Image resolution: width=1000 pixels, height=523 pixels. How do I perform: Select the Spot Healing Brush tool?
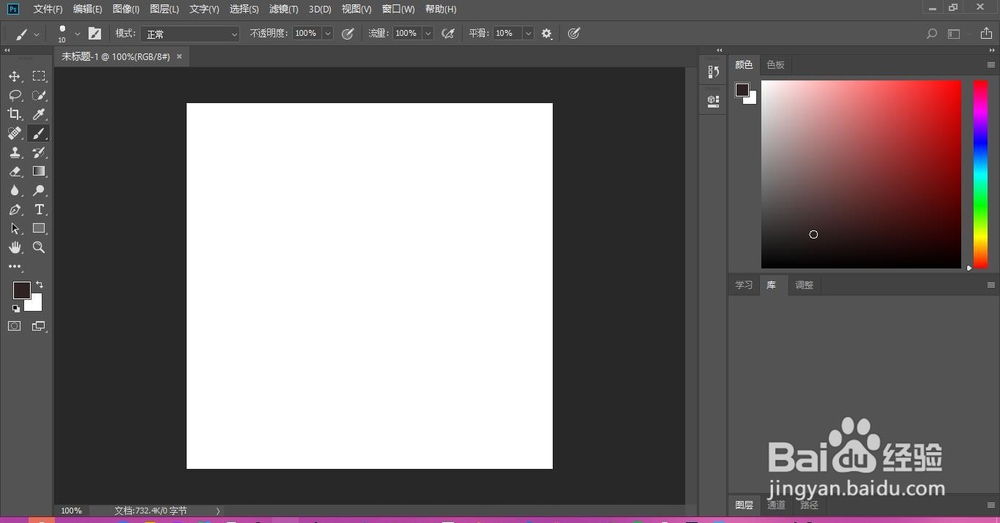coord(14,133)
